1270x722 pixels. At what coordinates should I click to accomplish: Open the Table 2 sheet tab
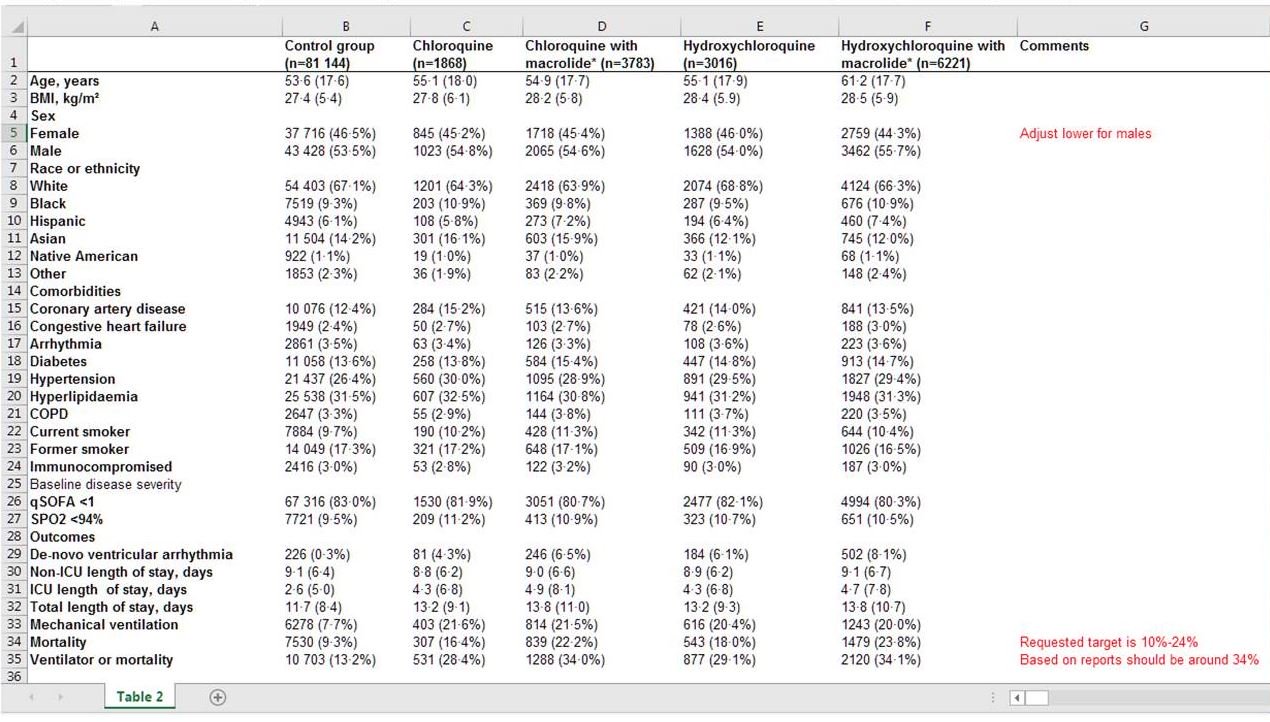(139, 697)
